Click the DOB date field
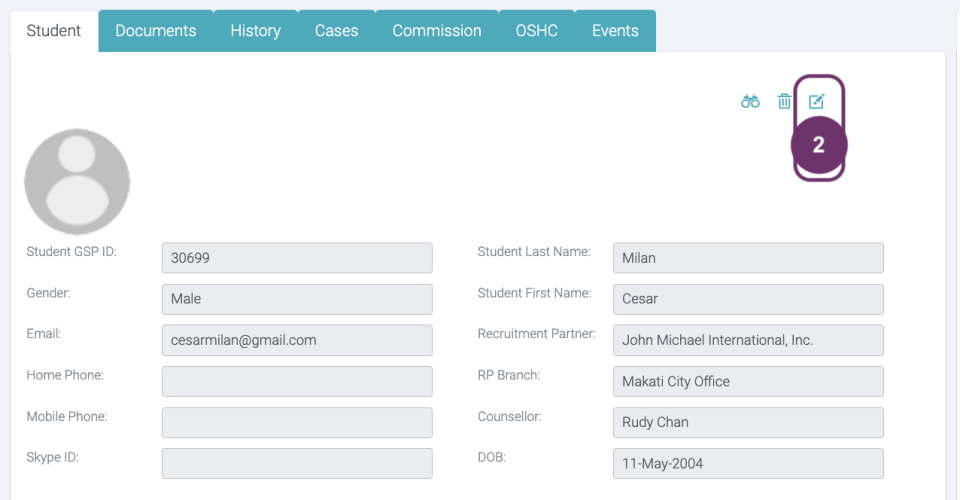Viewport: 960px width, 500px height. tap(748, 463)
